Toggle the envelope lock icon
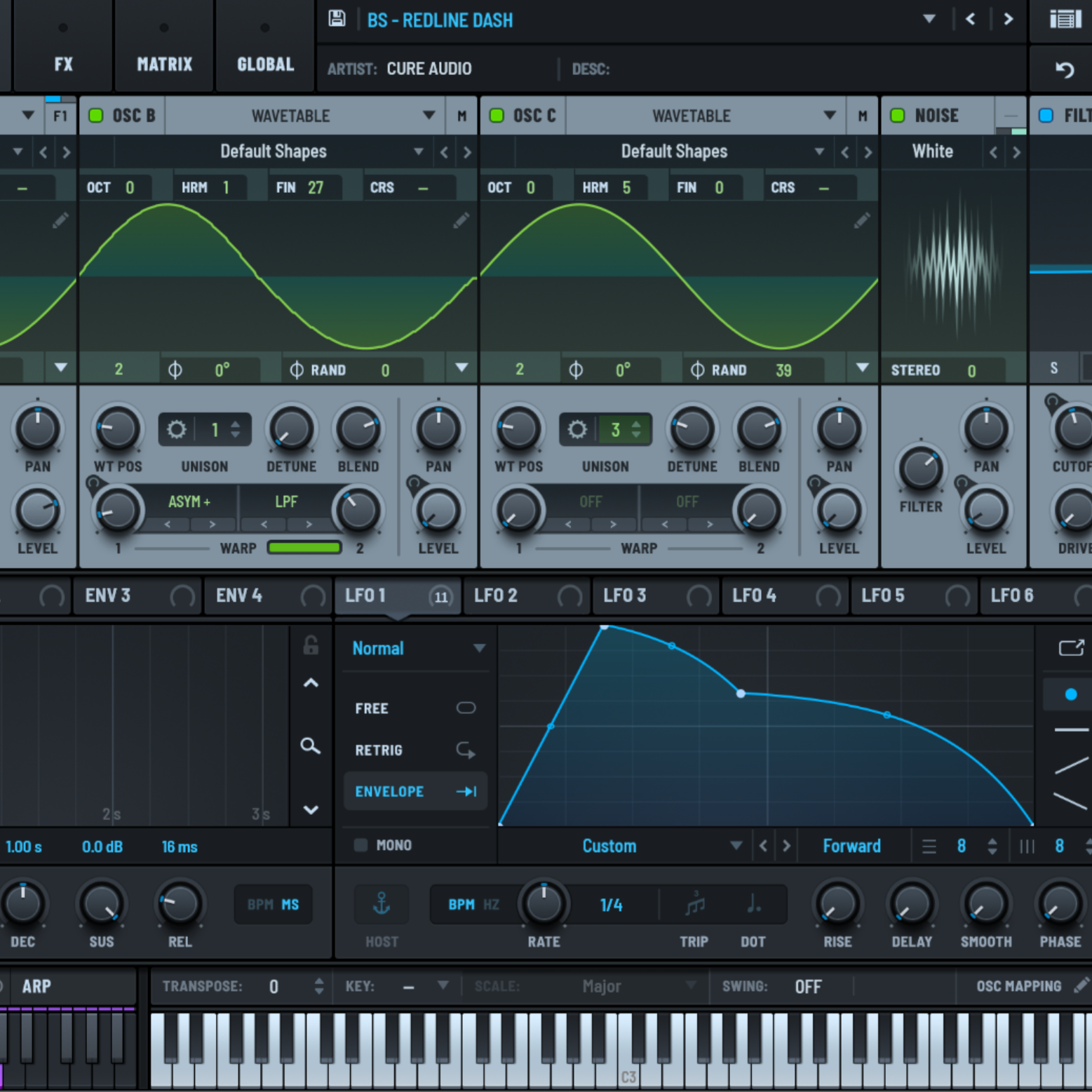The image size is (1092, 1092). (x=311, y=645)
